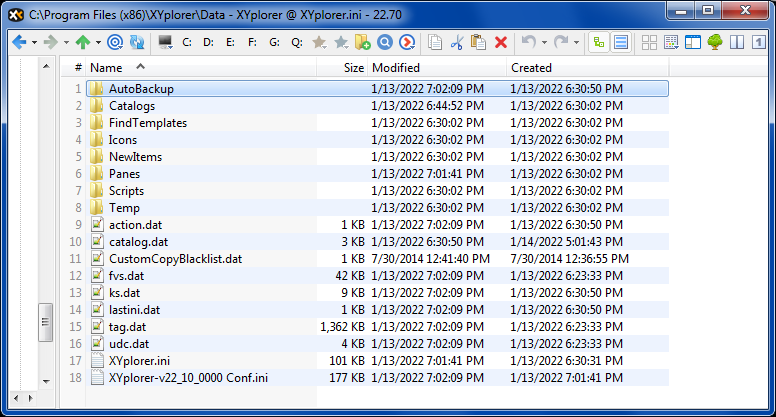The height and width of the screenshot is (417, 776).
Task: Click the XYplorer title bar app icon
Action: (x=16, y=15)
